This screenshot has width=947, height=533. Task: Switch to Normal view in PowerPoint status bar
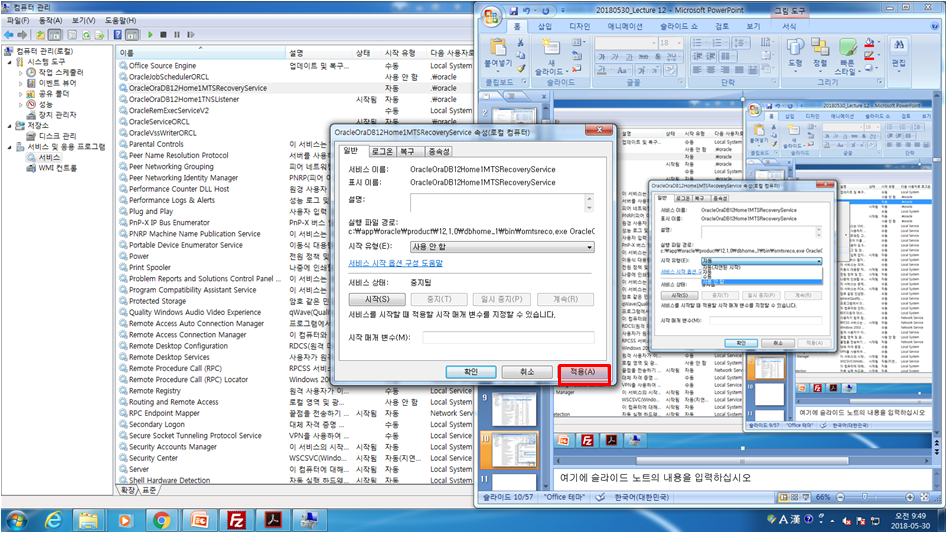(x=783, y=497)
